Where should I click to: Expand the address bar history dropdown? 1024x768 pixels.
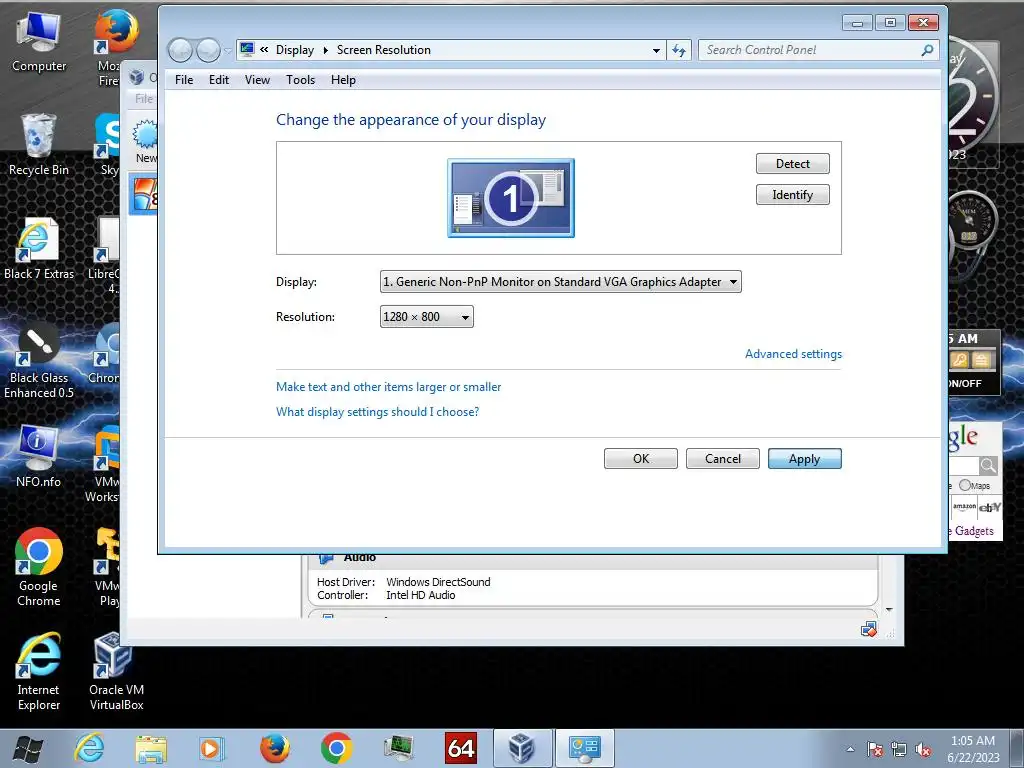point(656,50)
